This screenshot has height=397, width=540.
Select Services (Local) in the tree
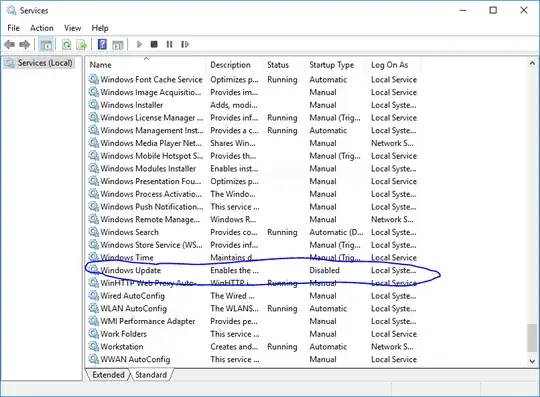(x=45, y=63)
